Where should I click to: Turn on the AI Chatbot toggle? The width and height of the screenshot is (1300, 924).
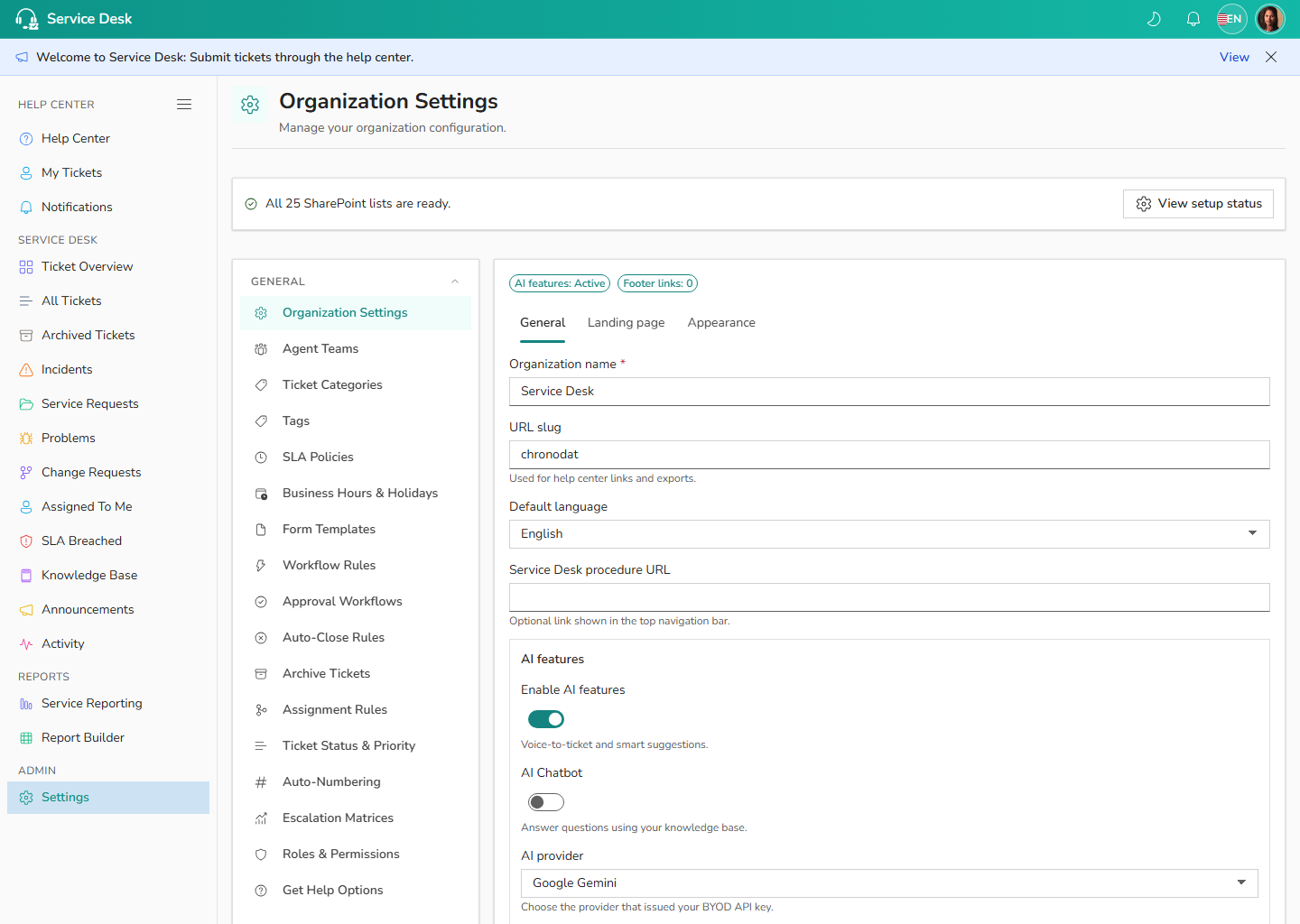(546, 802)
